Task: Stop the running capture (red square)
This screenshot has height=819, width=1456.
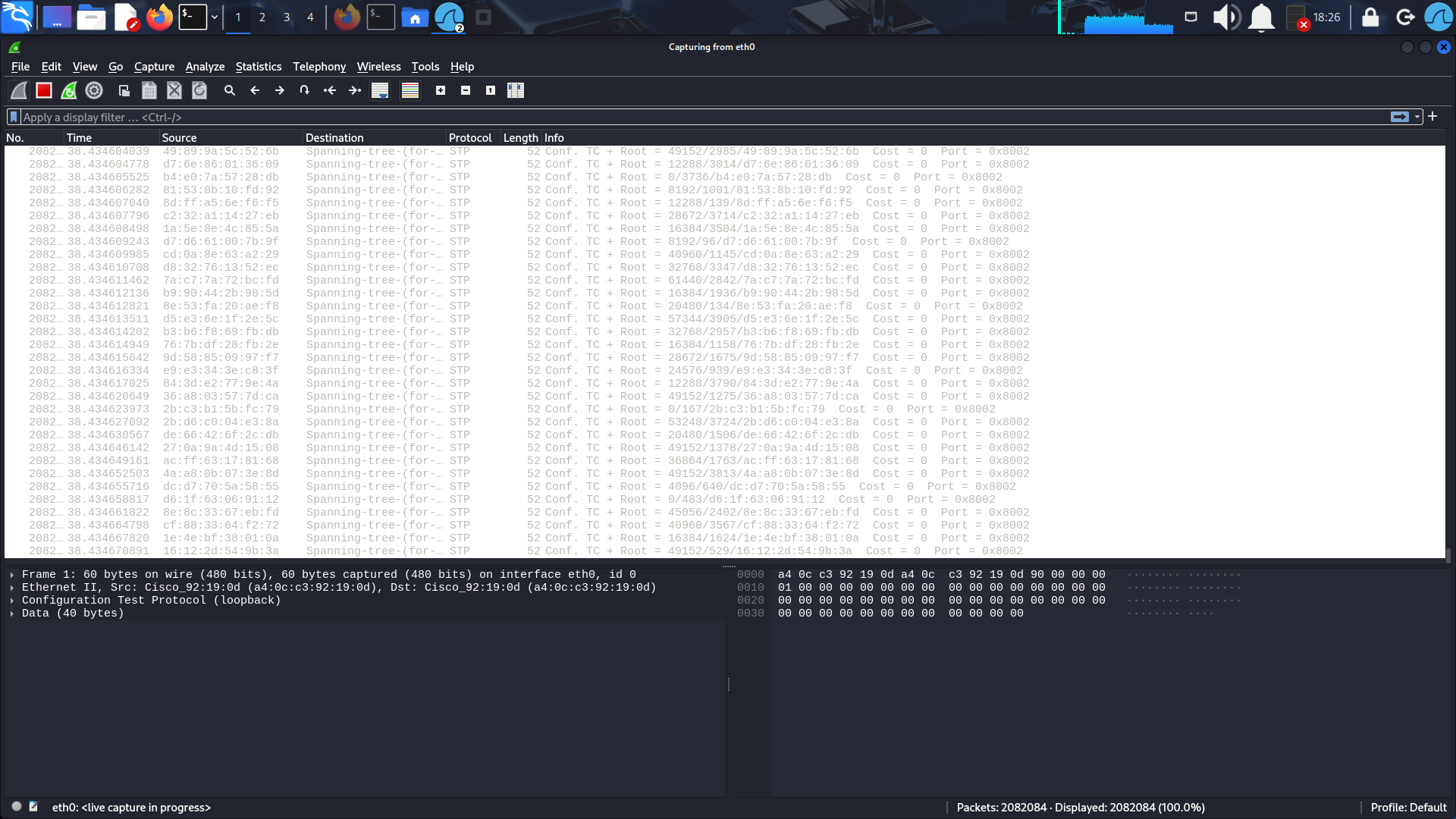Action: pos(44,90)
